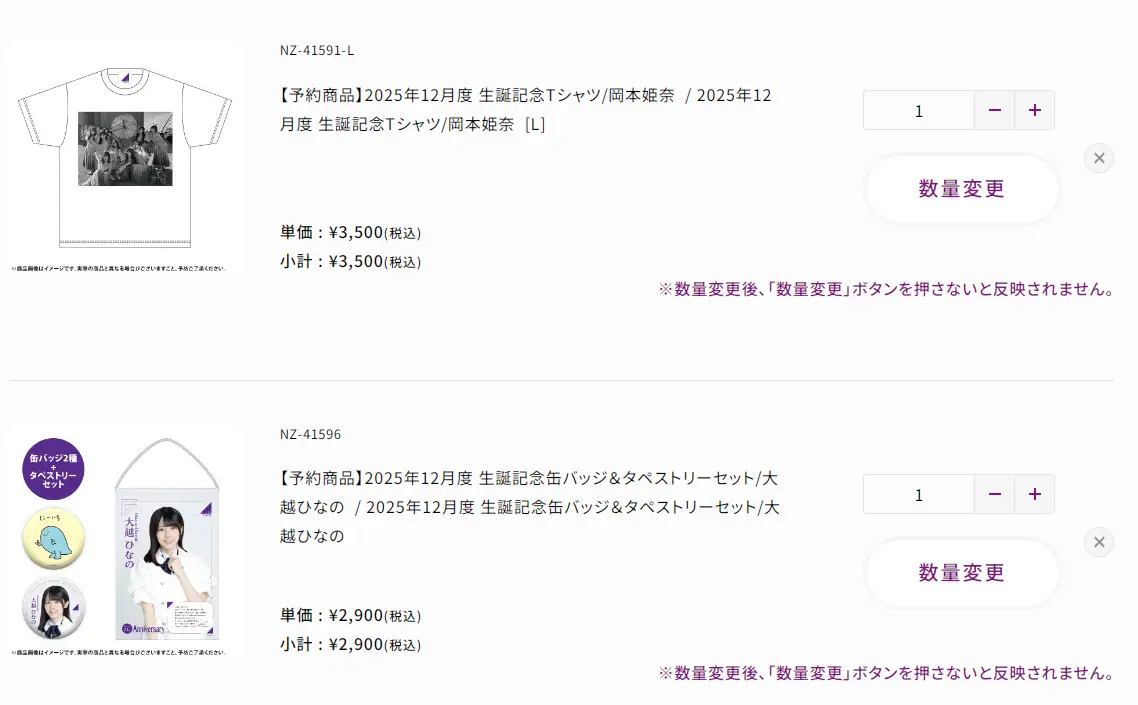Click plus for the 大越ひなの tapestry set
1138x705 pixels.
pos(1034,494)
